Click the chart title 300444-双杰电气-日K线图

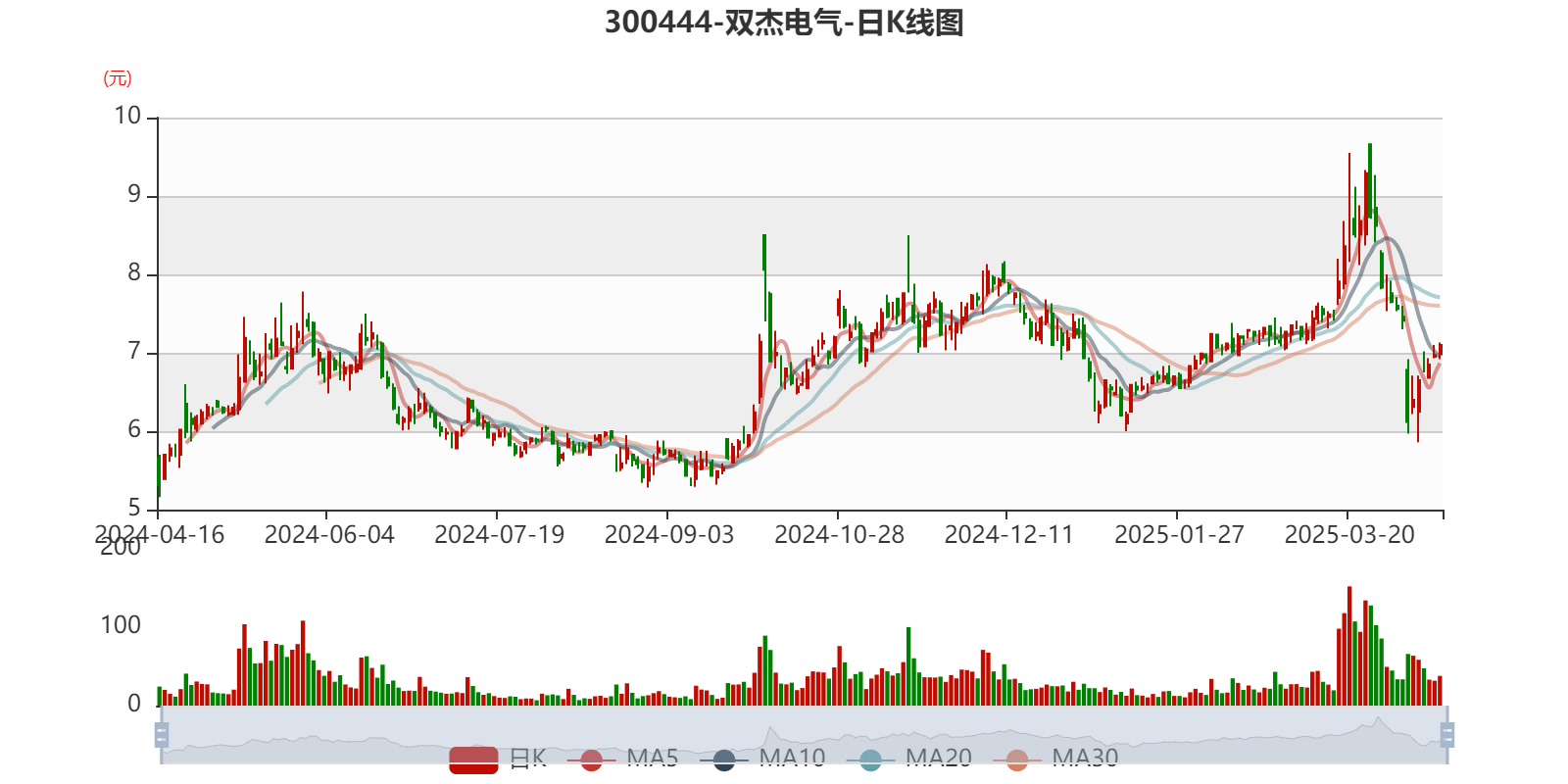click(784, 23)
